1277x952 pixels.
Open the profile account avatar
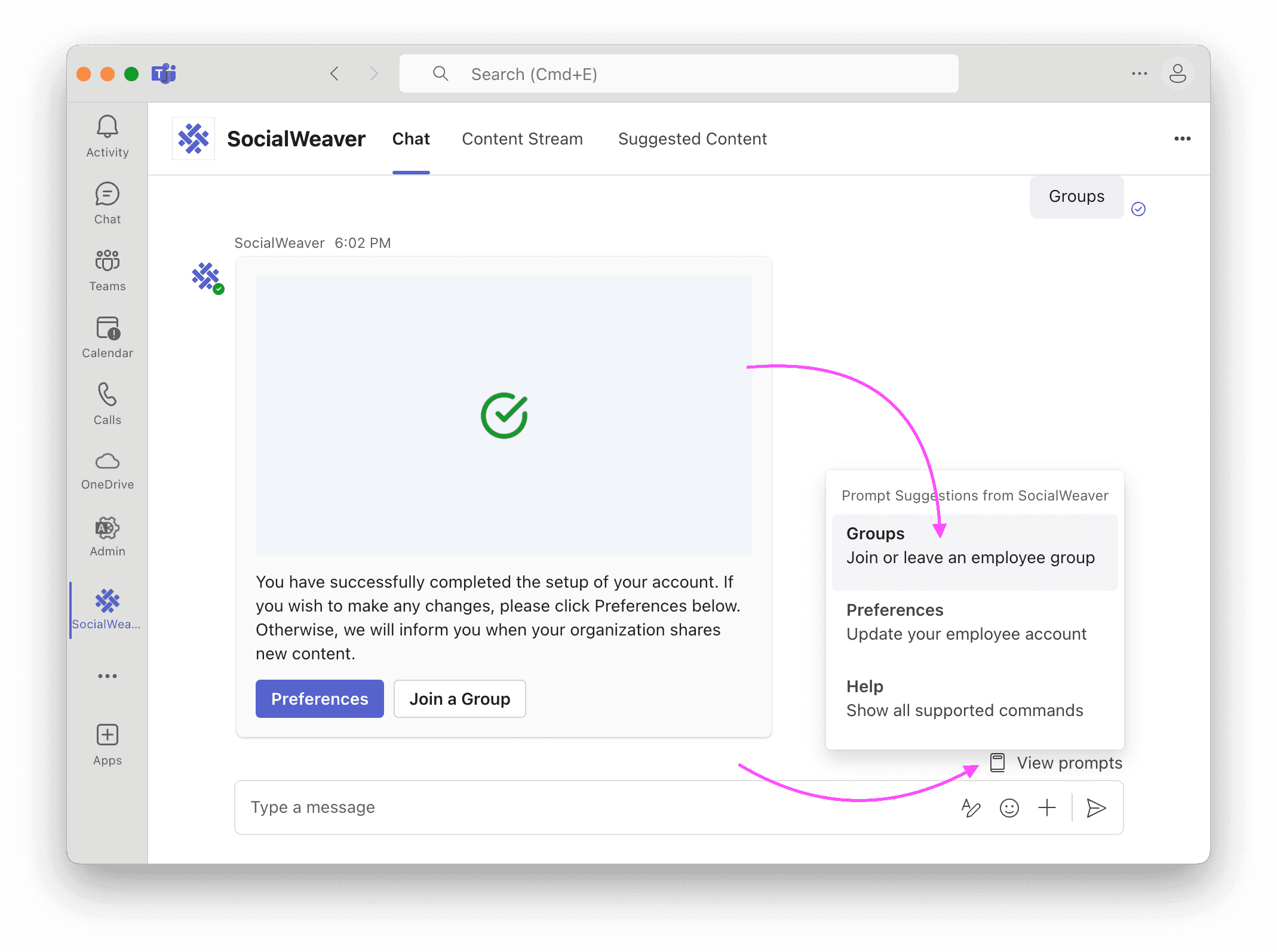click(1178, 73)
